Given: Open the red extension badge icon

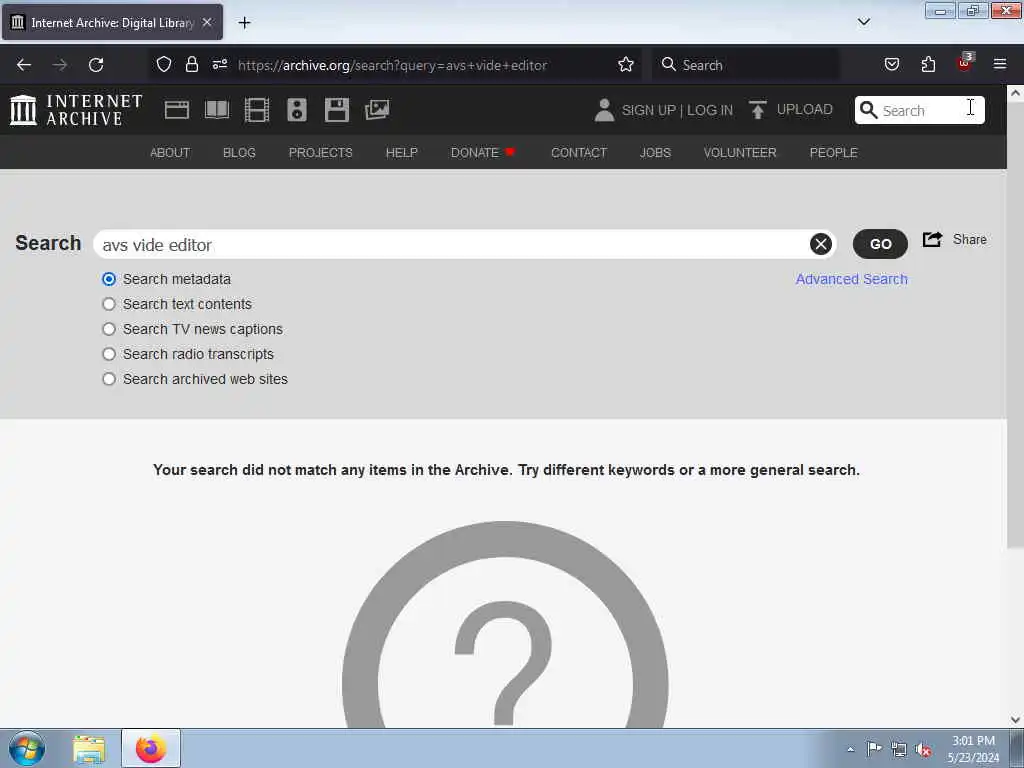Looking at the screenshot, I should point(965,63).
